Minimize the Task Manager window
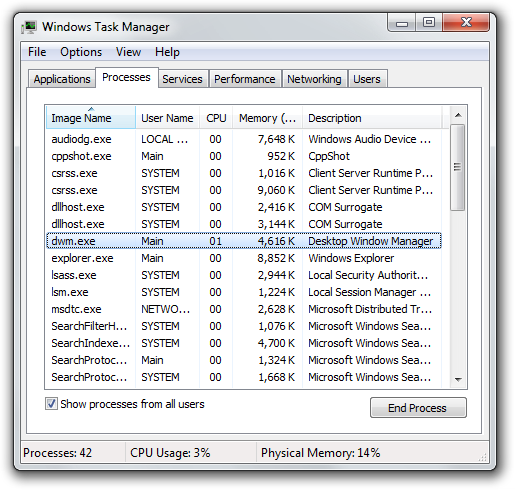Image resolution: width=516 pixels, height=490 pixels. (x=402, y=23)
